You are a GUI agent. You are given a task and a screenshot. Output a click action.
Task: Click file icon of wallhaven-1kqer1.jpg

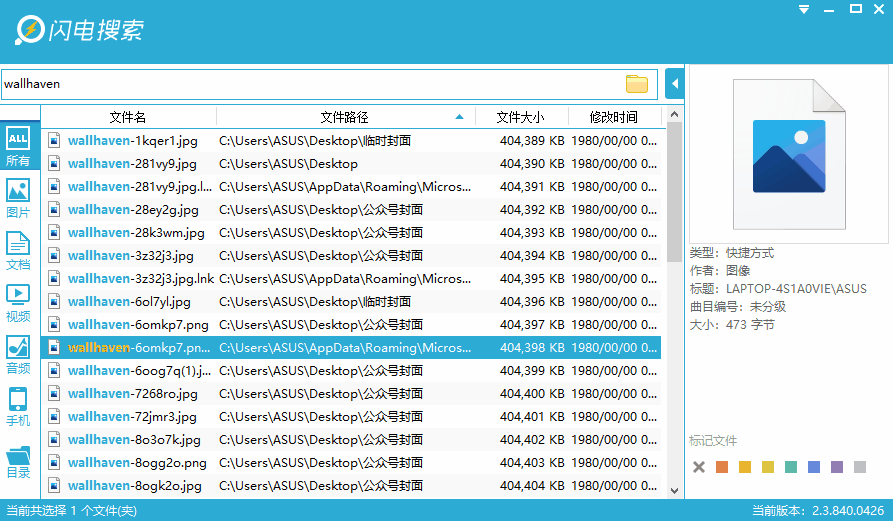coord(54,141)
